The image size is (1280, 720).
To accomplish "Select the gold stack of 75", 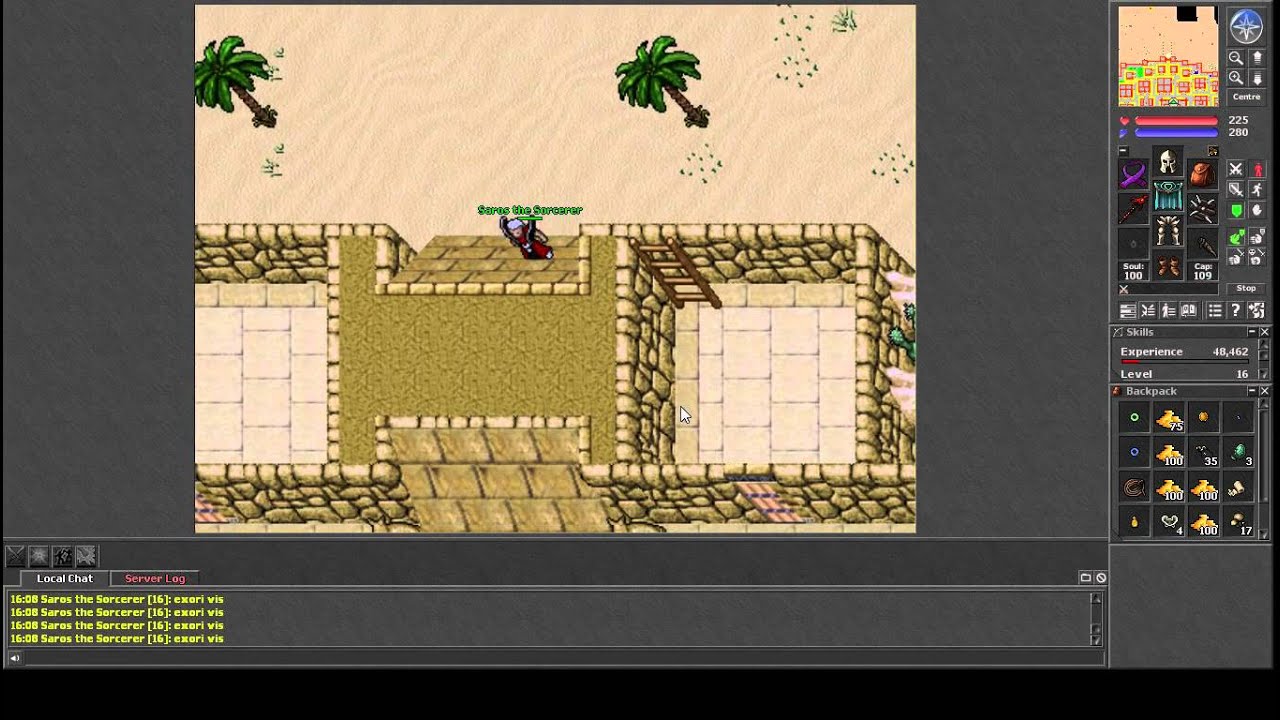I will (1169, 418).
